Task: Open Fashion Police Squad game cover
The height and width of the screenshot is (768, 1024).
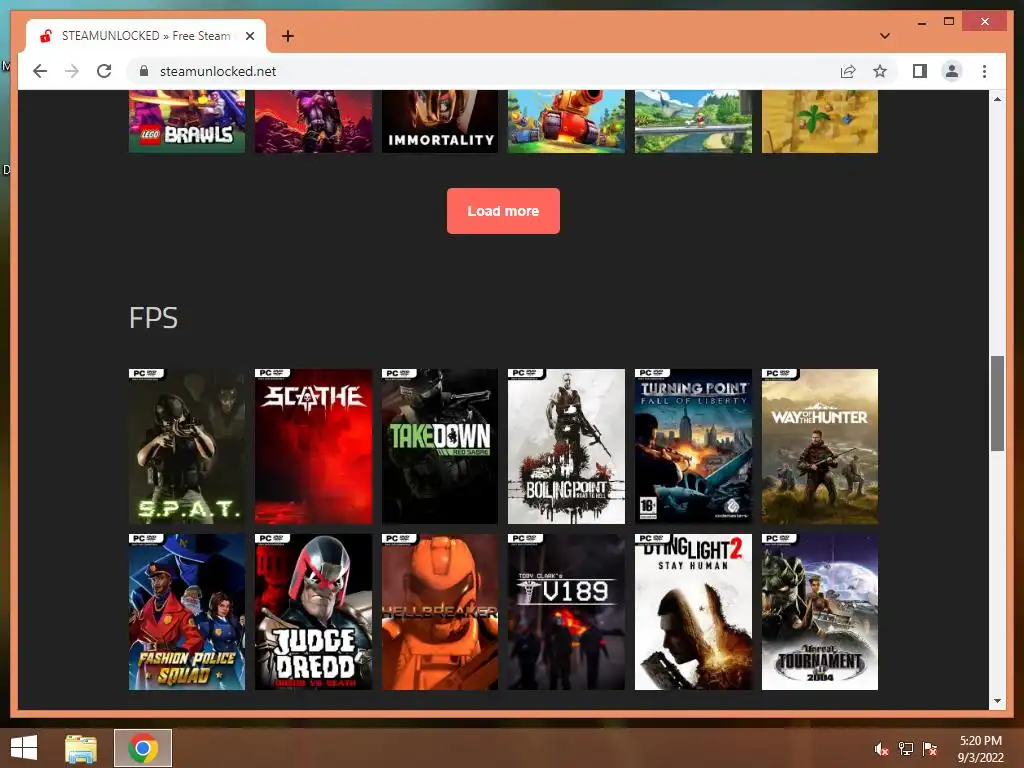Action: pyautogui.click(x=187, y=612)
